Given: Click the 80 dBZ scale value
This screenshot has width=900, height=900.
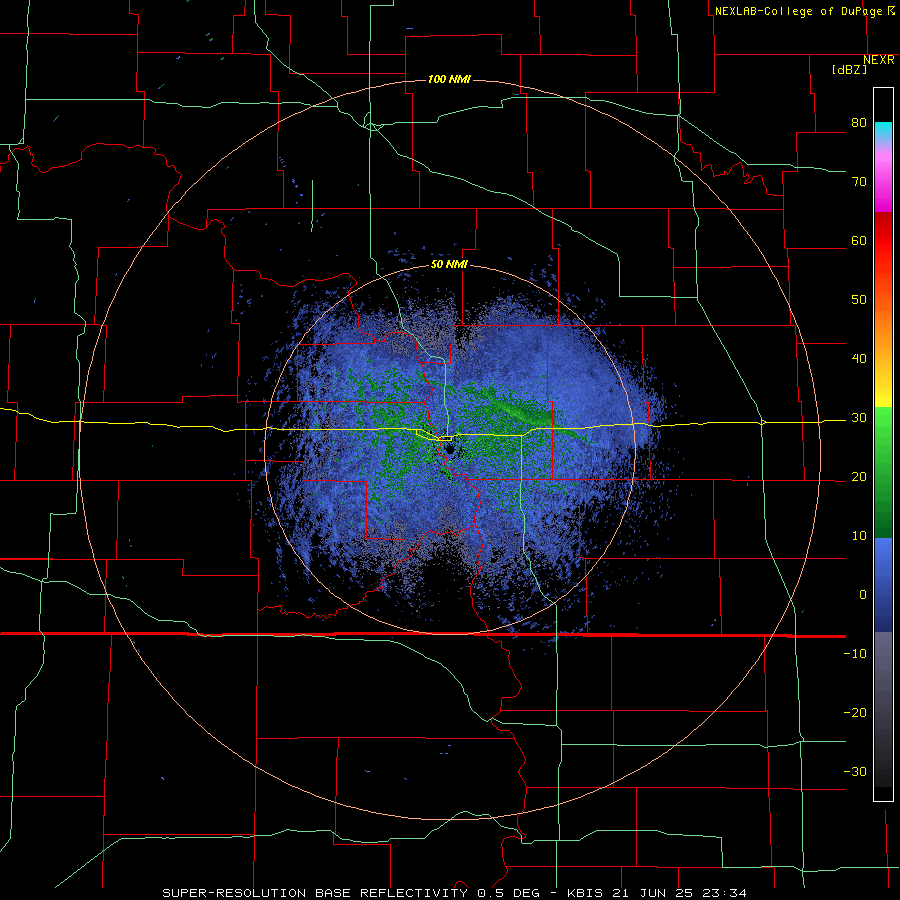Looking at the screenshot, I should (859, 123).
